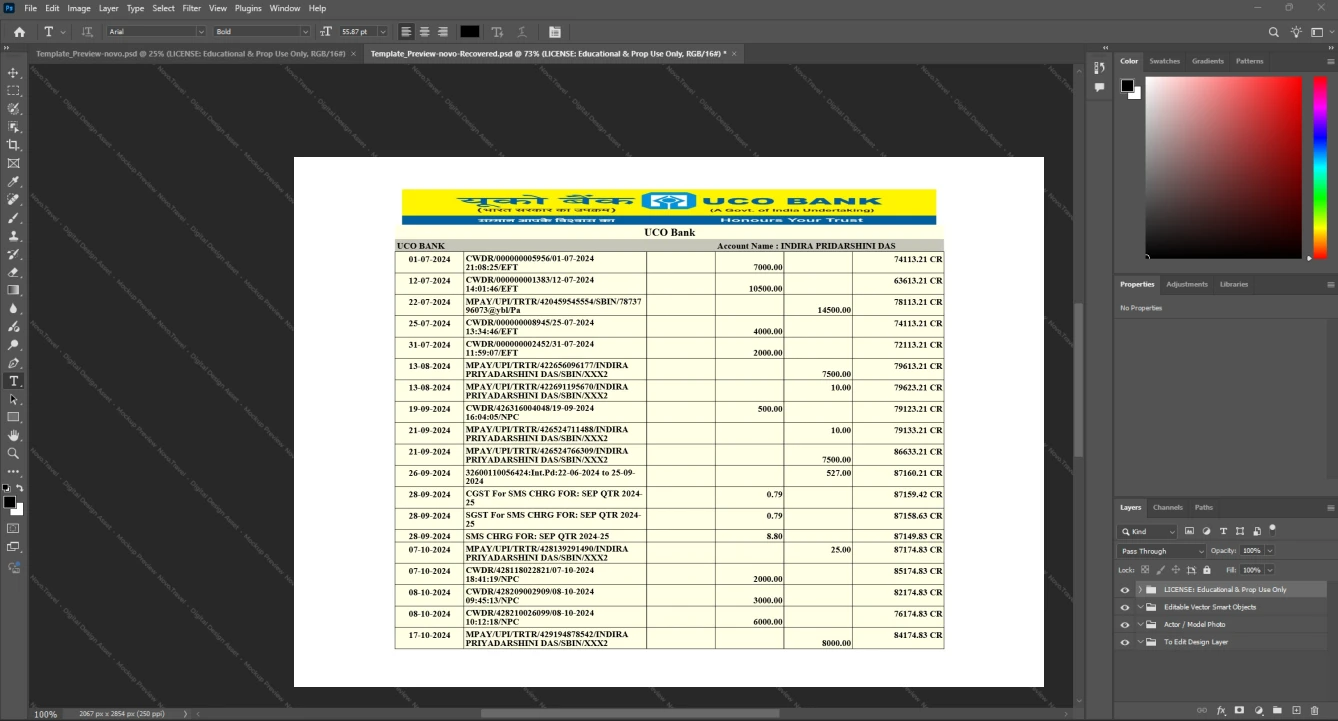
Task: Switch to the Template_Preview-novo.psd document tab
Action: click(x=191, y=53)
